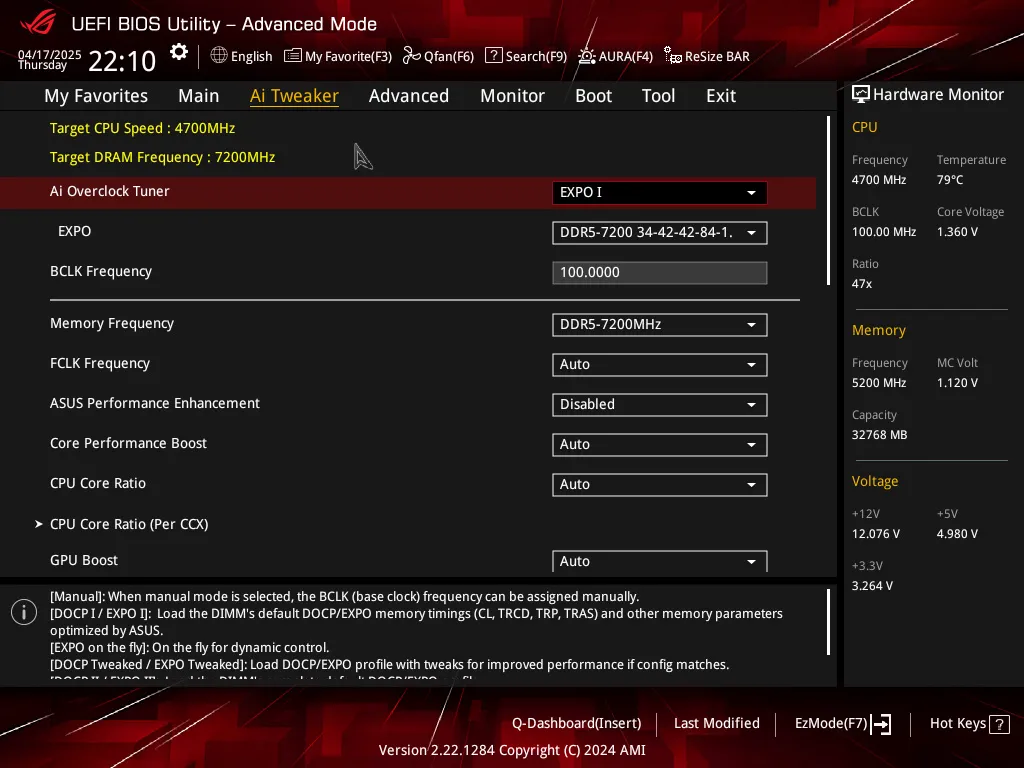This screenshot has width=1024, height=768.
Task: Switch to the Boot tab
Action: [594, 95]
